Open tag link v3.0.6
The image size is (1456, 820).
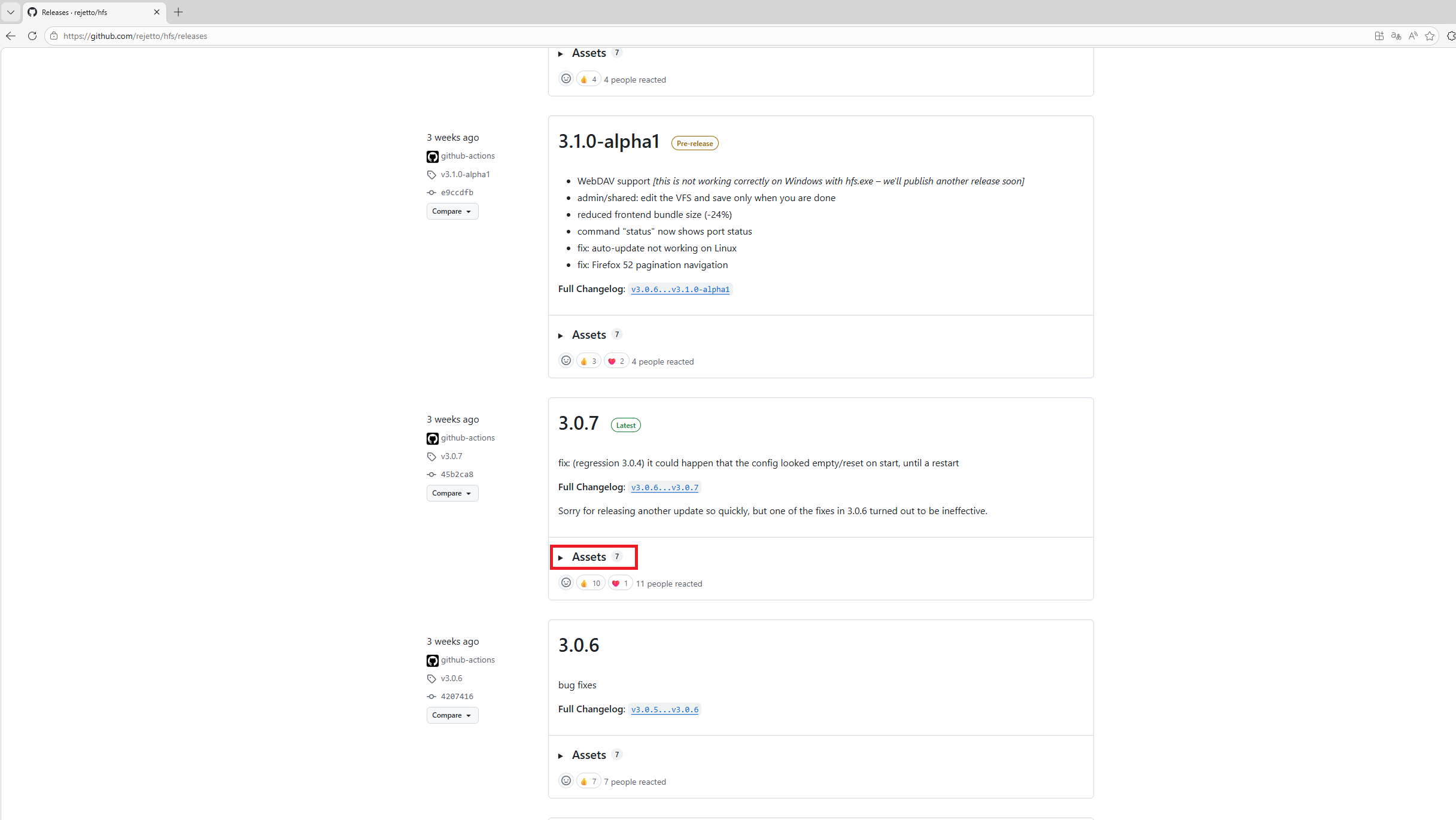(x=451, y=679)
